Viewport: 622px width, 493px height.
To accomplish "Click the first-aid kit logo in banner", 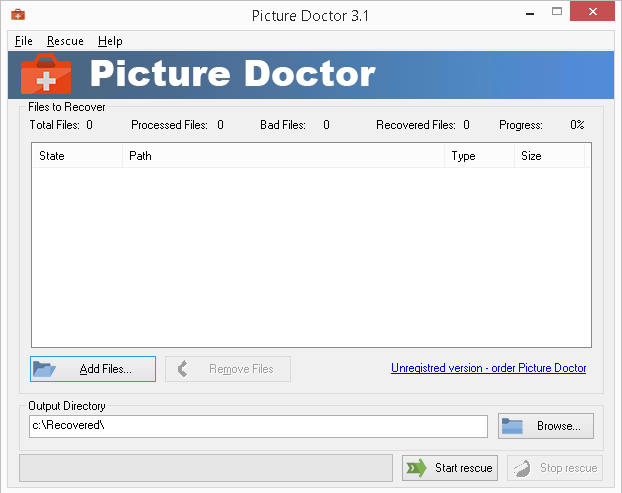I will [46, 74].
